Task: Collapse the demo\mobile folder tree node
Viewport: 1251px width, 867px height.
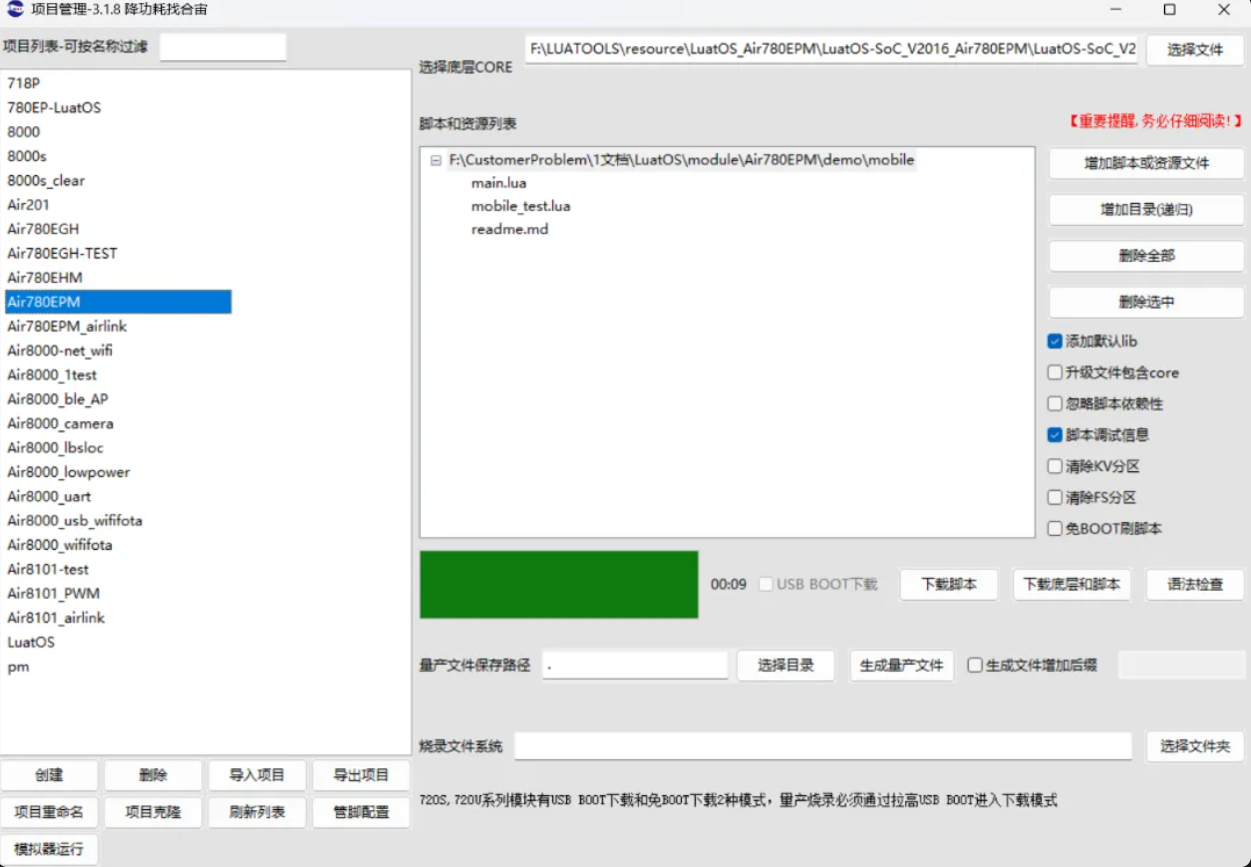Action: [x=435, y=160]
